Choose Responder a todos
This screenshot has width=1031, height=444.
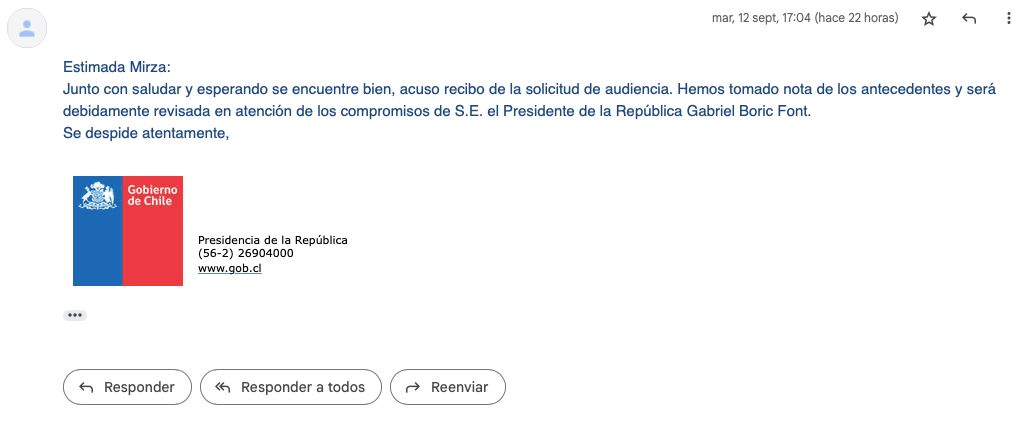pyautogui.click(x=290, y=387)
